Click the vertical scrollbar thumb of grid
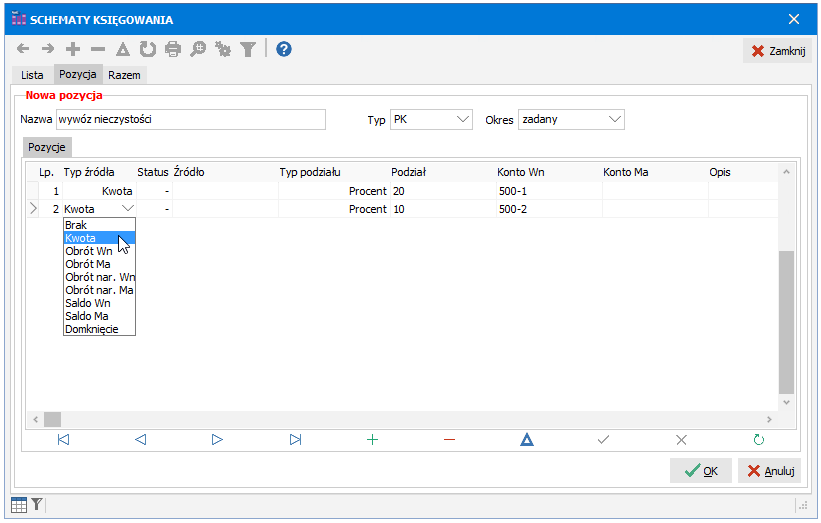Screen dimensions: 821x523 click(786, 322)
